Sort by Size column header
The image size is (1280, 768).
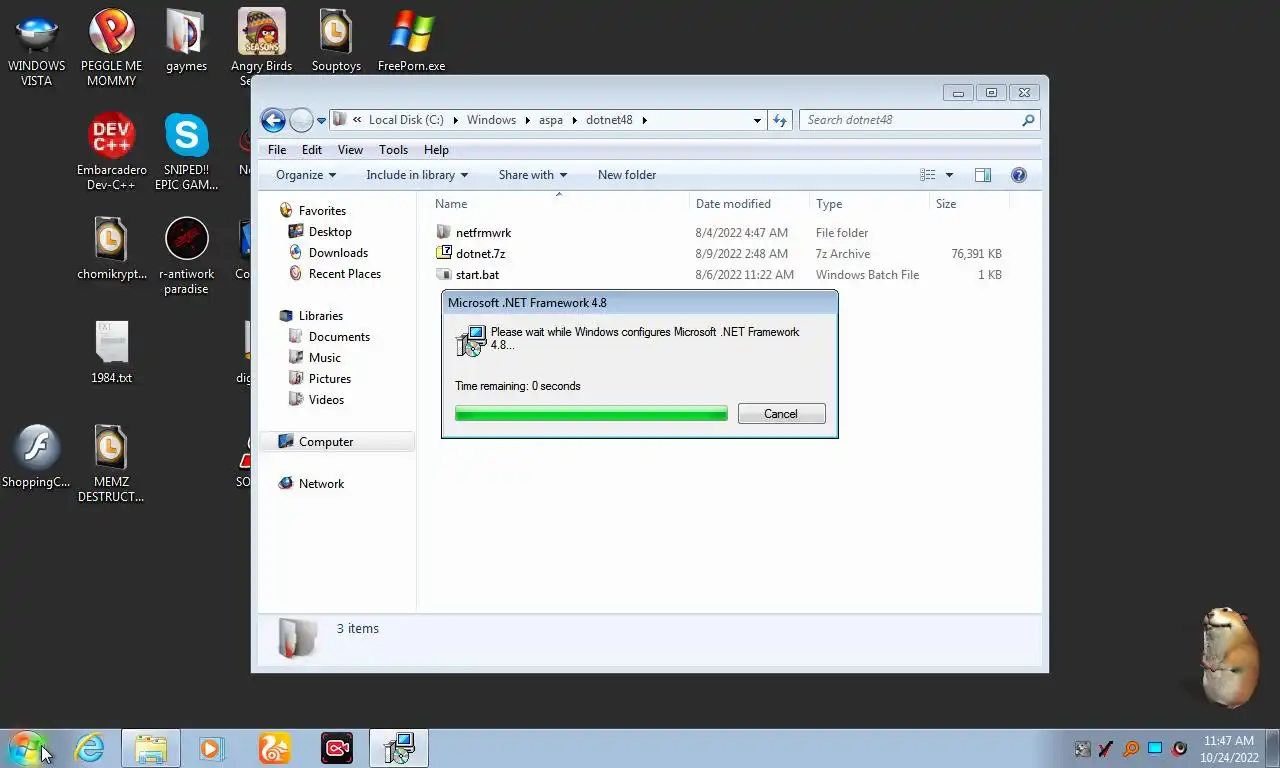(968, 204)
